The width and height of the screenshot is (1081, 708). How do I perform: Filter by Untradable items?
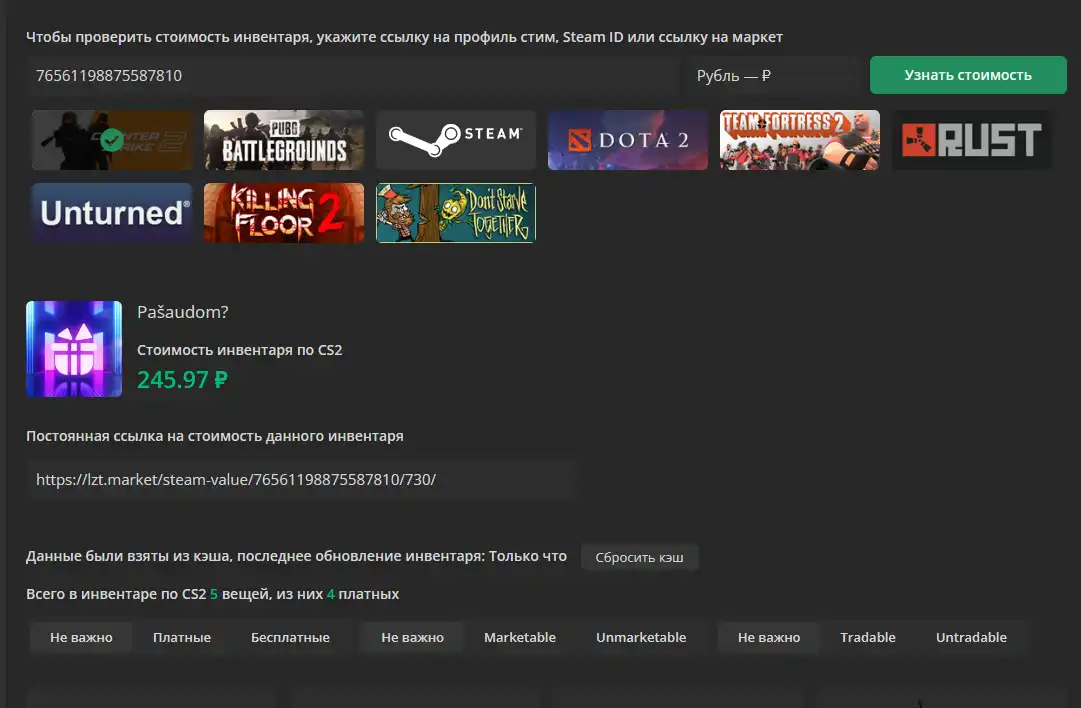tap(971, 638)
